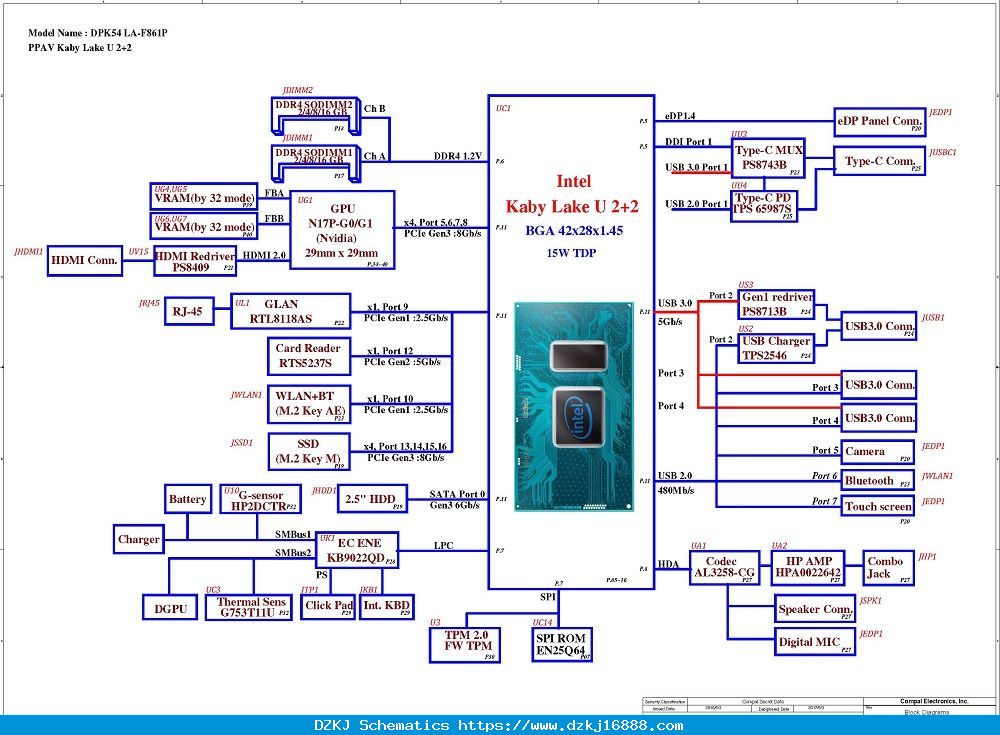Click the Compal Electronics, Inc. title block text
The image size is (1000, 735).
(934, 701)
